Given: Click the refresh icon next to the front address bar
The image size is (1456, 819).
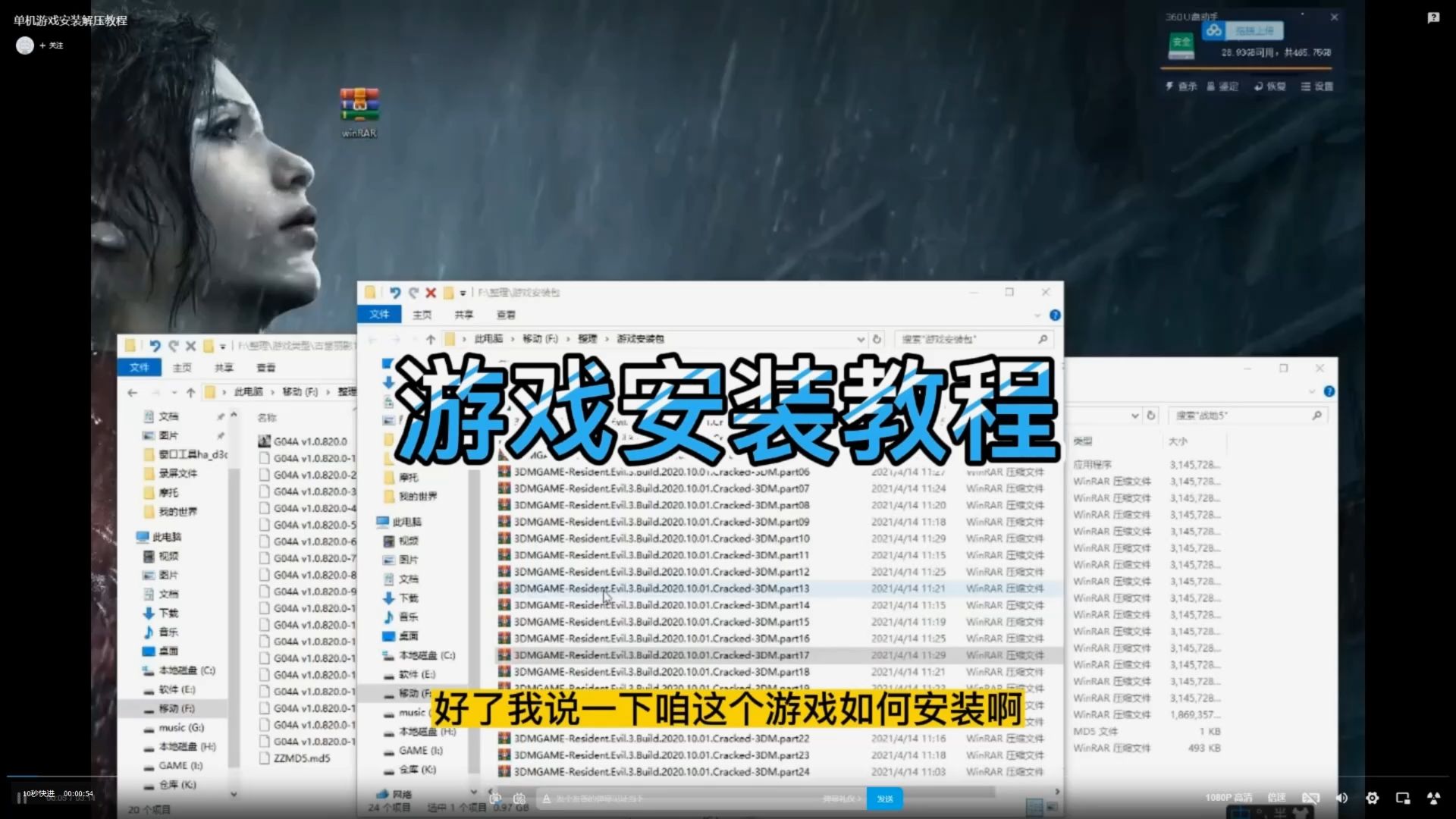Looking at the screenshot, I should [877, 339].
